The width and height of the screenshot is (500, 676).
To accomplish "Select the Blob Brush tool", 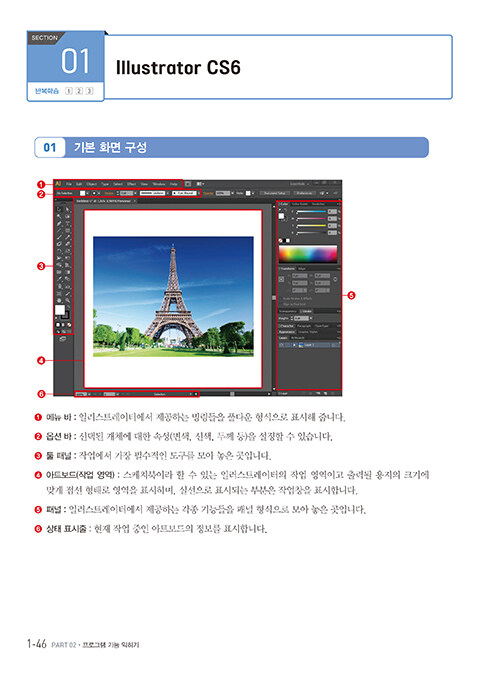I will pos(59,244).
